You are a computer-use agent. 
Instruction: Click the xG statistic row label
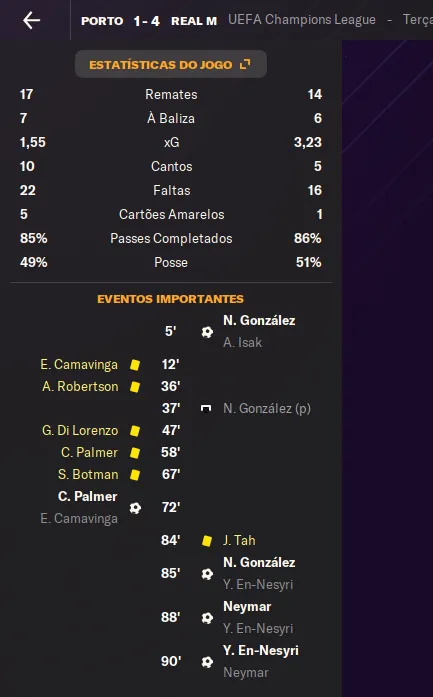click(x=172, y=142)
